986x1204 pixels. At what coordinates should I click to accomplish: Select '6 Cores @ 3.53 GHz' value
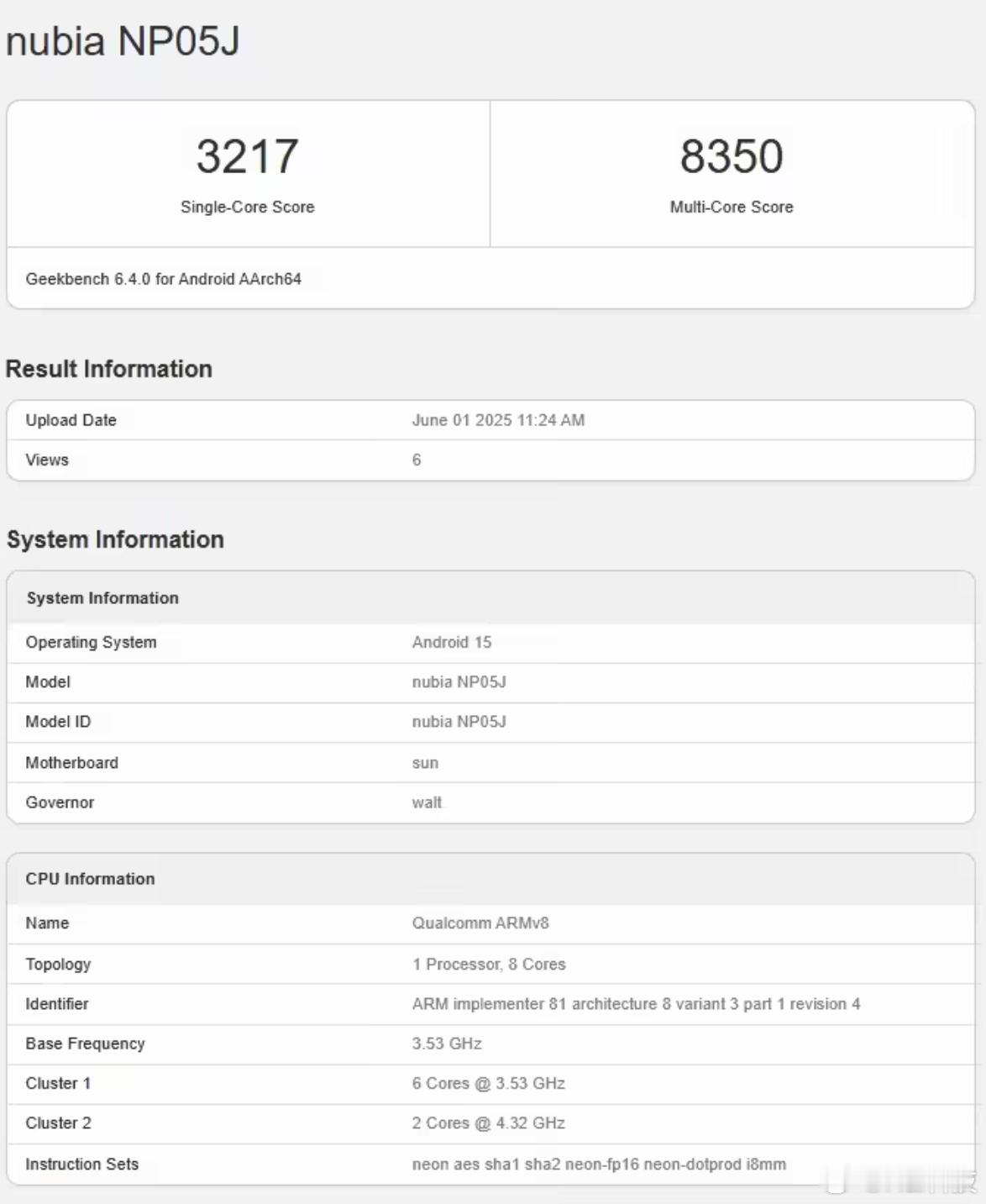click(x=488, y=1083)
